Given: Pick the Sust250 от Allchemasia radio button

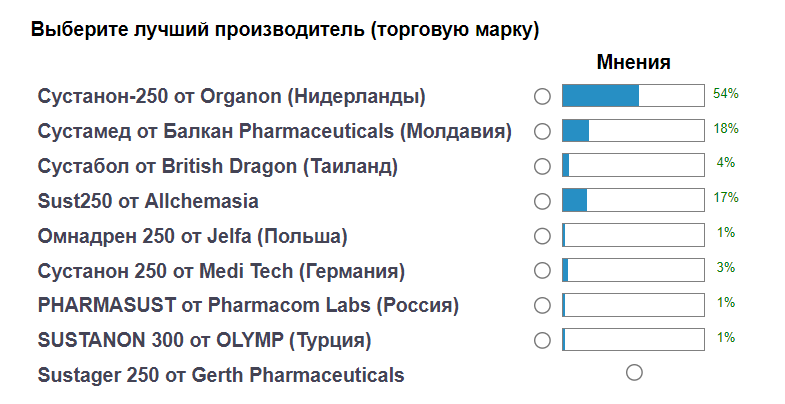Looking at the screenshot, I should pos(543,201).
